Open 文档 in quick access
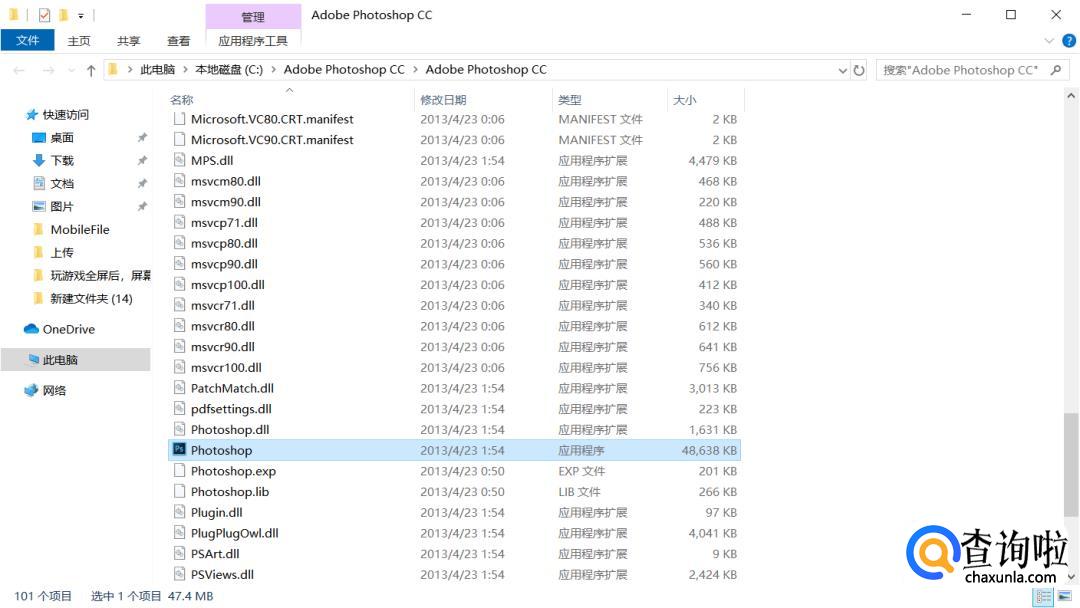The image size is (1080, 608). 61,183
